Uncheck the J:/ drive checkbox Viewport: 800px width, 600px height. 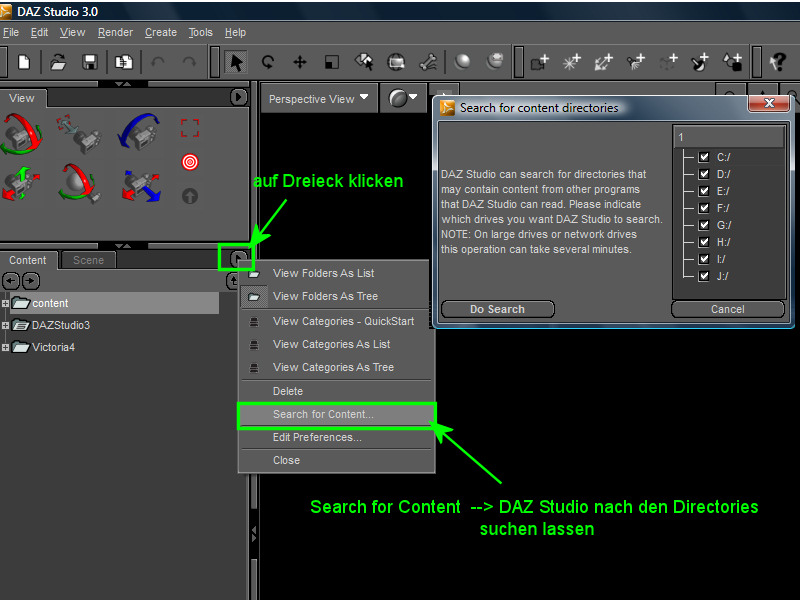[704, 276]
